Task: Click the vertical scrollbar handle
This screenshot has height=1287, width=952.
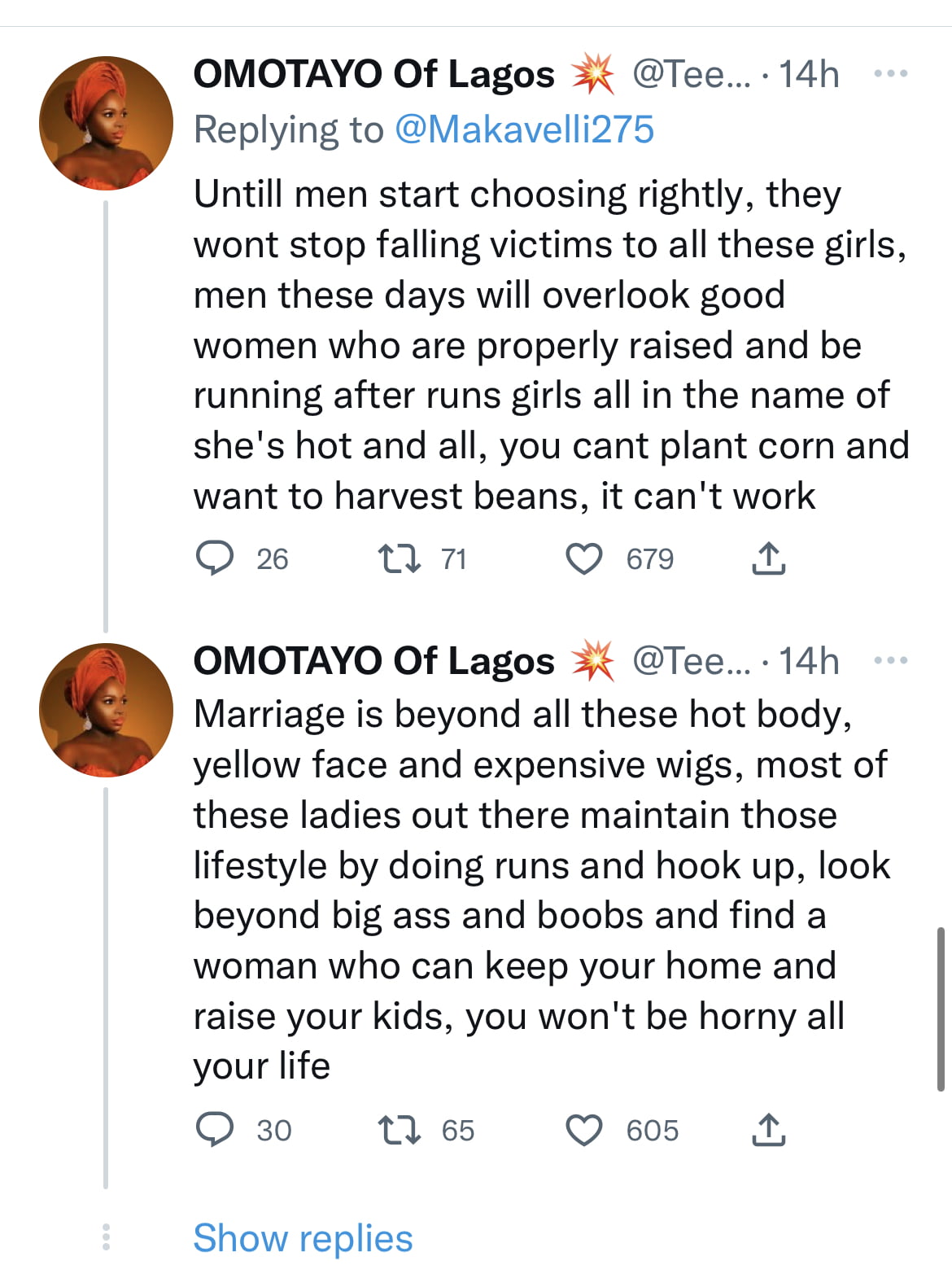Action: pos(941,1008)
